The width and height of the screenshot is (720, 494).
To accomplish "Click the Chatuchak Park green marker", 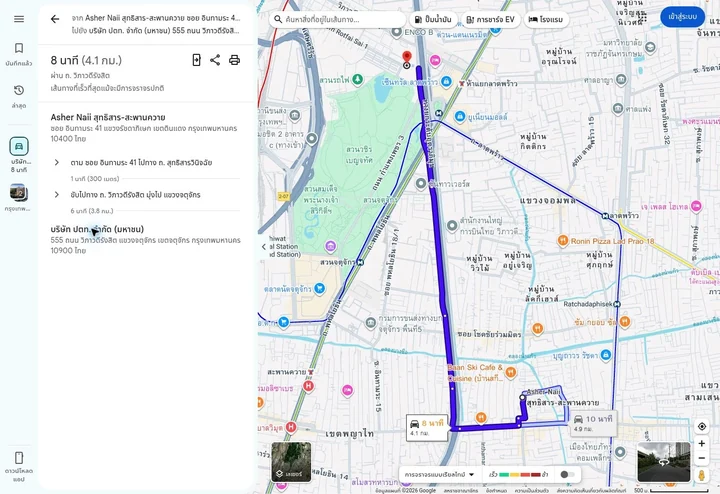I will point(358,80).
